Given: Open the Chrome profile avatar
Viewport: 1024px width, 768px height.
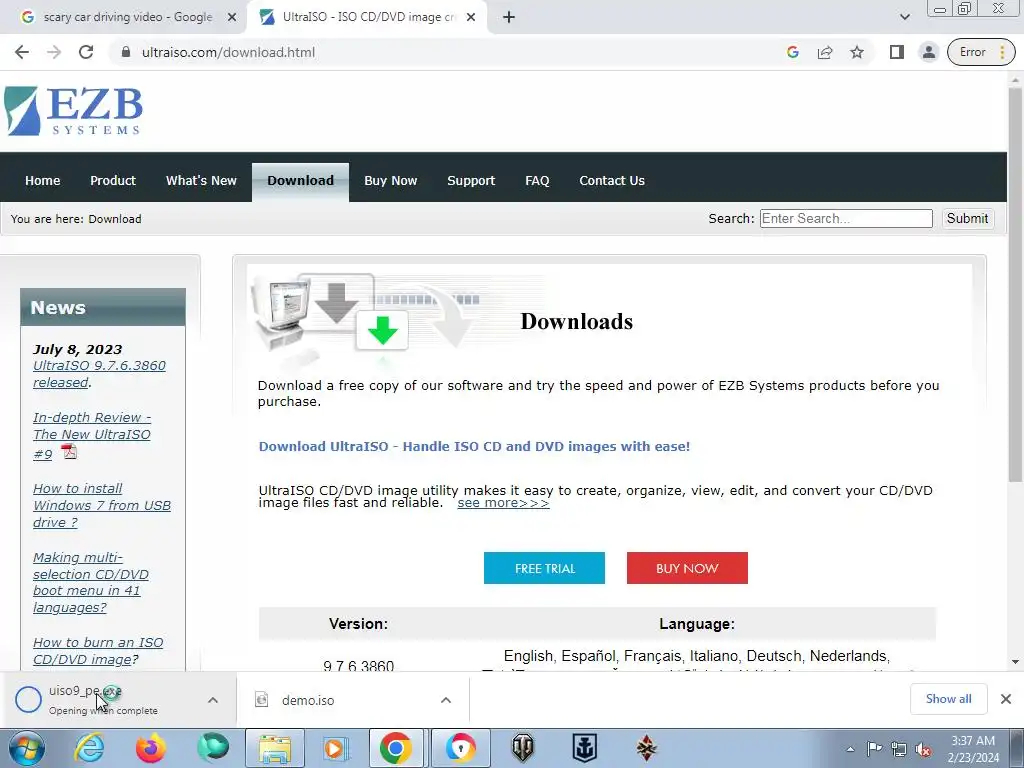Looking at the screenshot, I should click(928, 52).
